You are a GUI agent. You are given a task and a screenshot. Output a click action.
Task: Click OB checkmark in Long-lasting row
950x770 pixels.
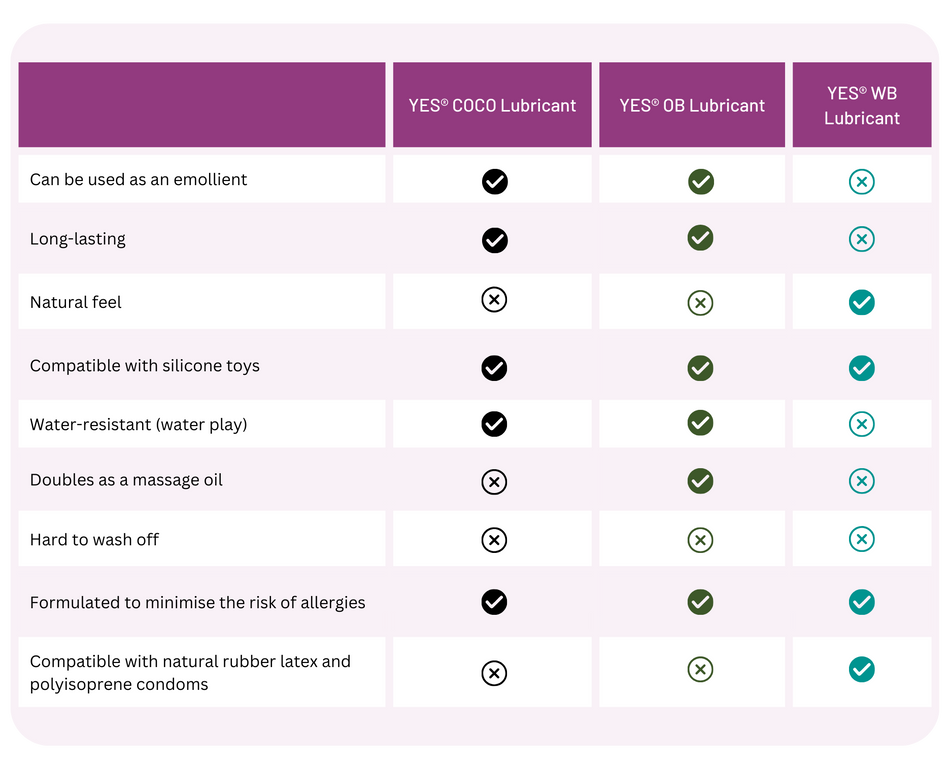[700, 237]
